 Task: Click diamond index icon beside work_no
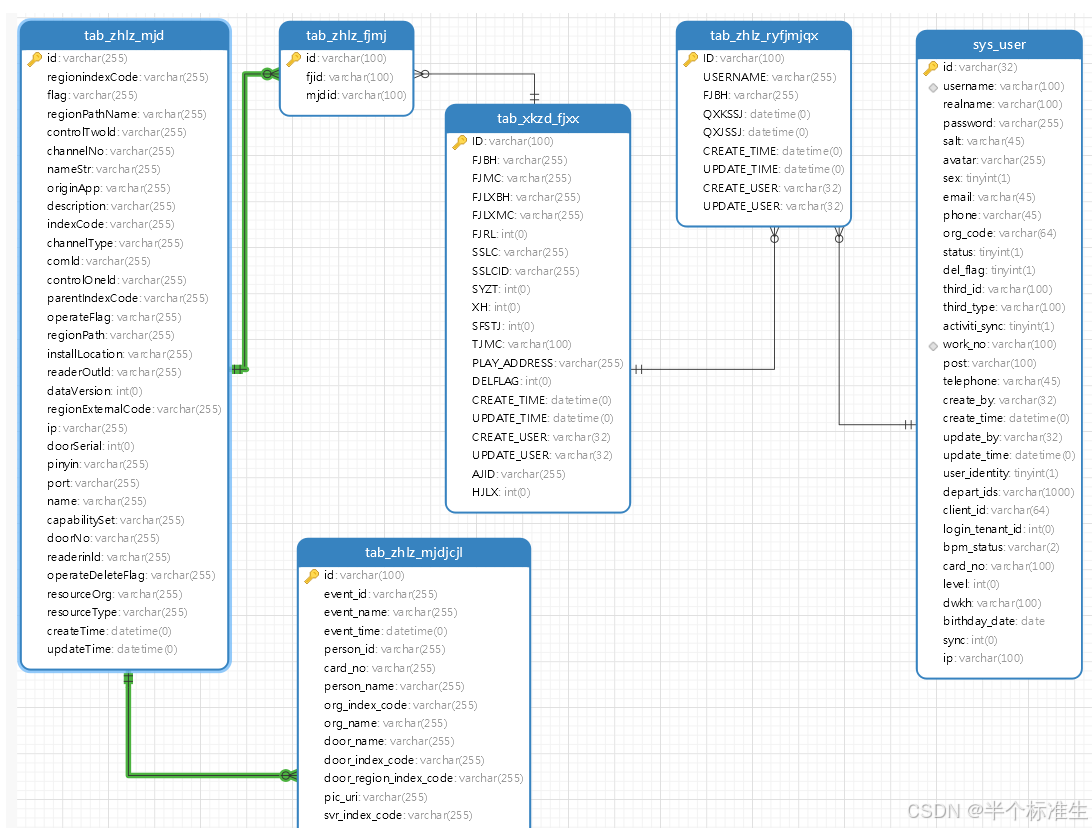[x=933, y=345]
